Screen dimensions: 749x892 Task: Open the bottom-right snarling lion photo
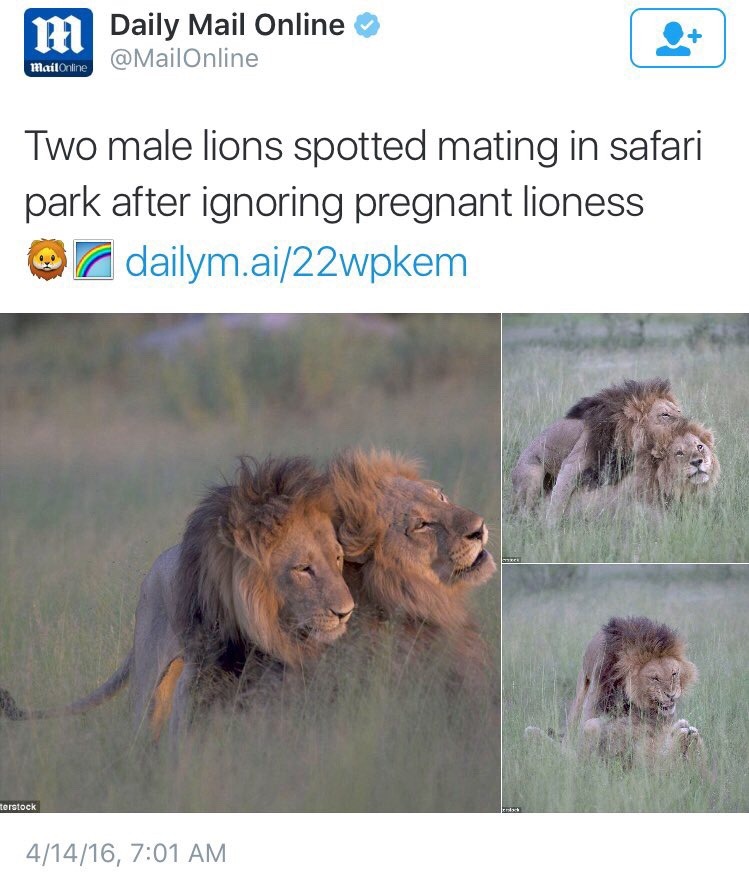pos(626,688)
